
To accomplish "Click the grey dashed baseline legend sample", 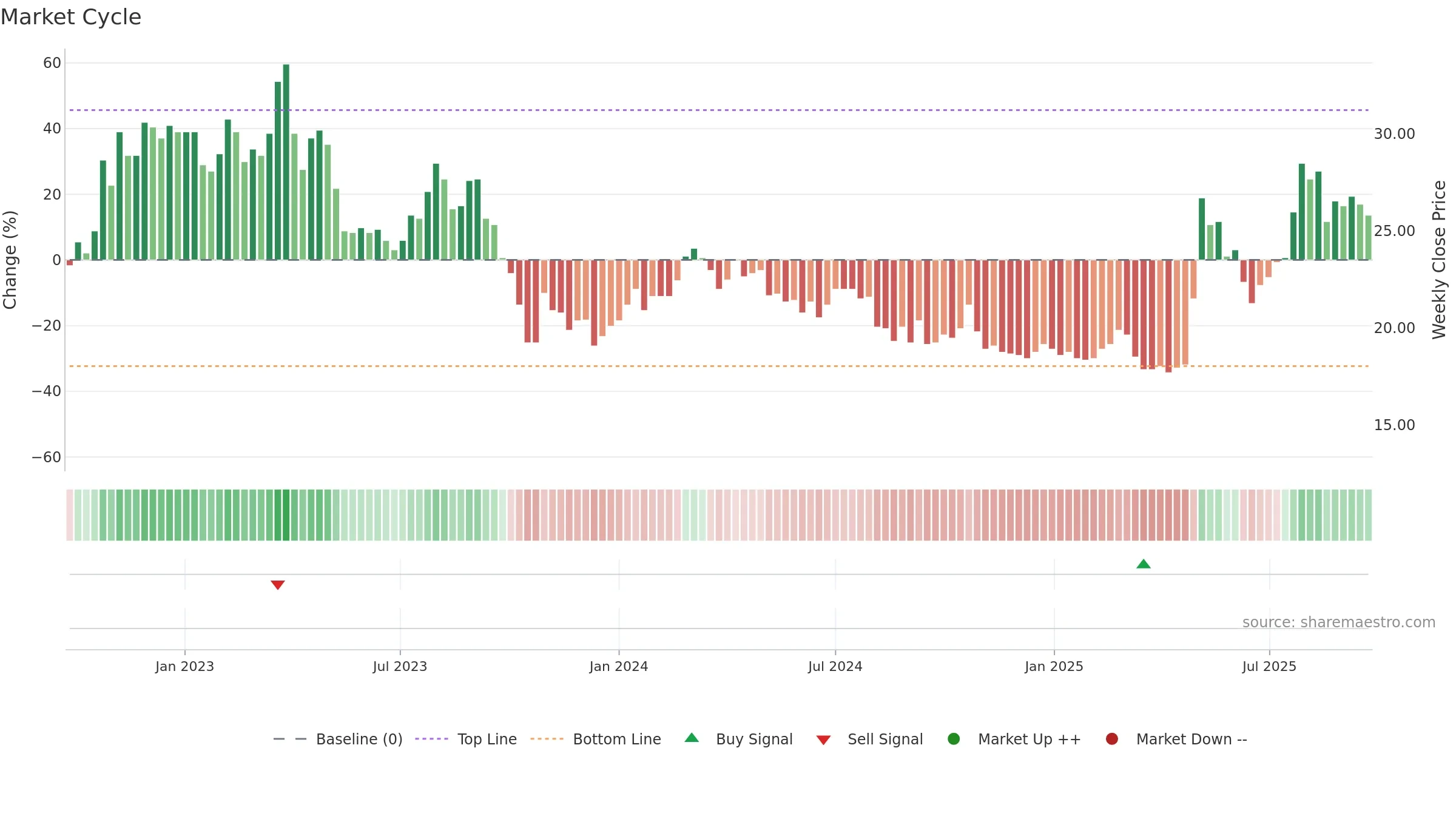I will click(x=290, y=739).
